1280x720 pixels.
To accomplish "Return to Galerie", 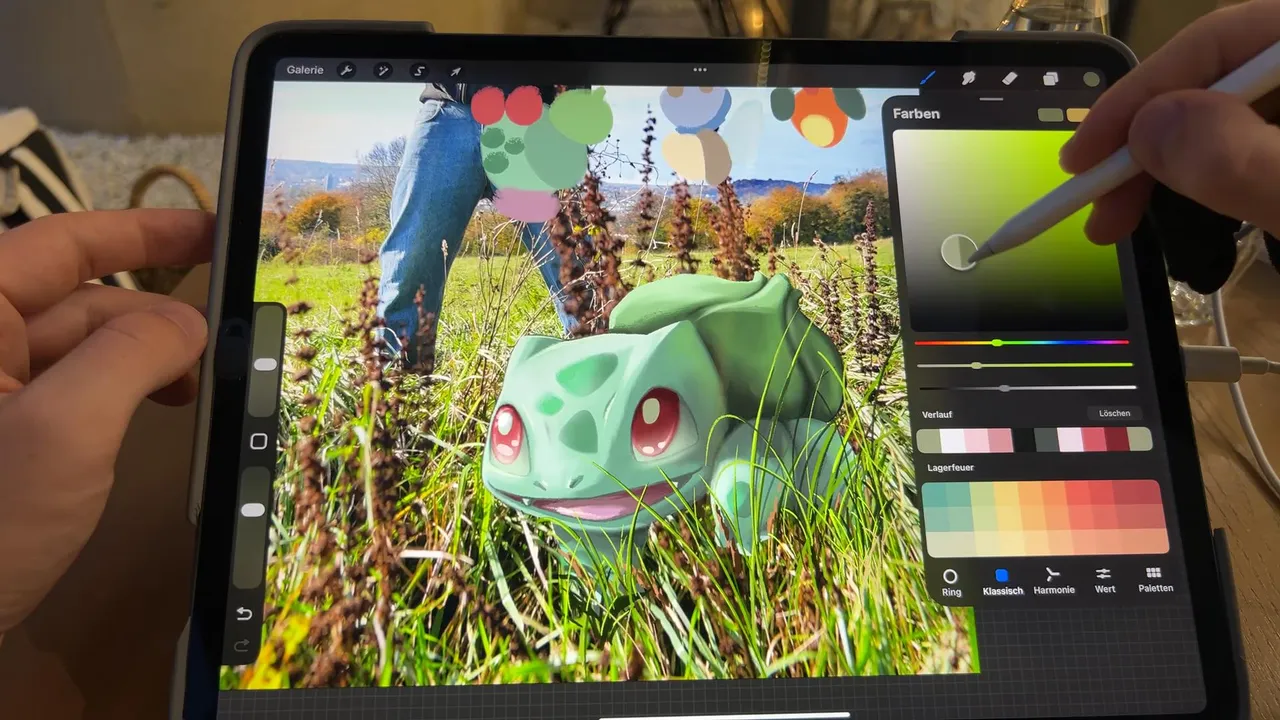I will 305,70.
